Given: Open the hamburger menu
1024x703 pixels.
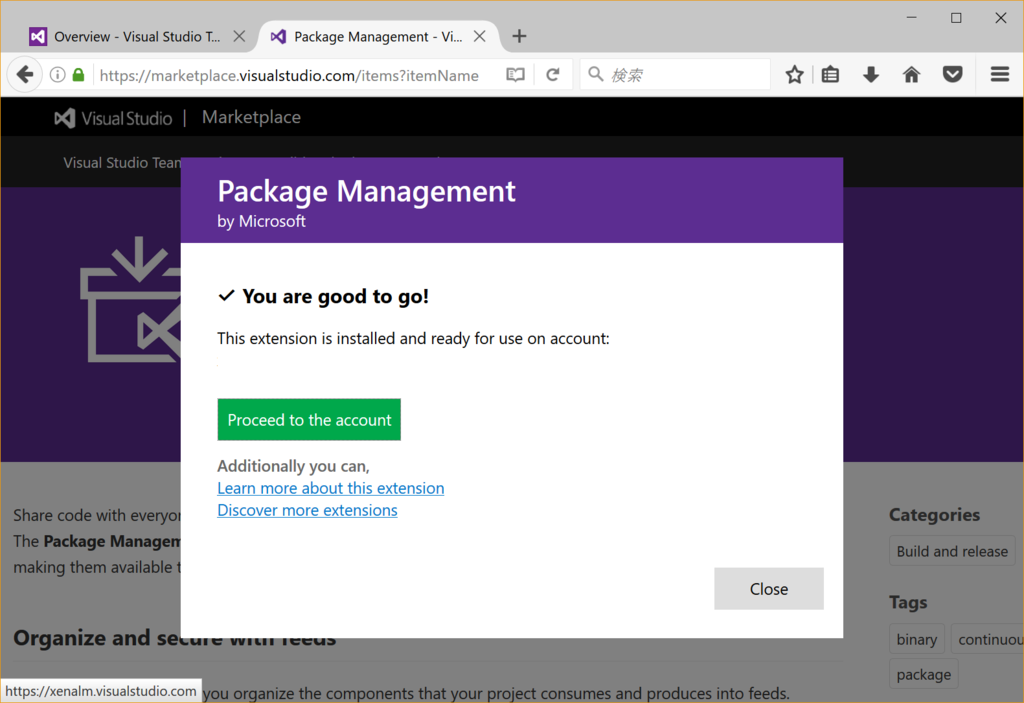Looking at the screenshot, I should (999, 74).
